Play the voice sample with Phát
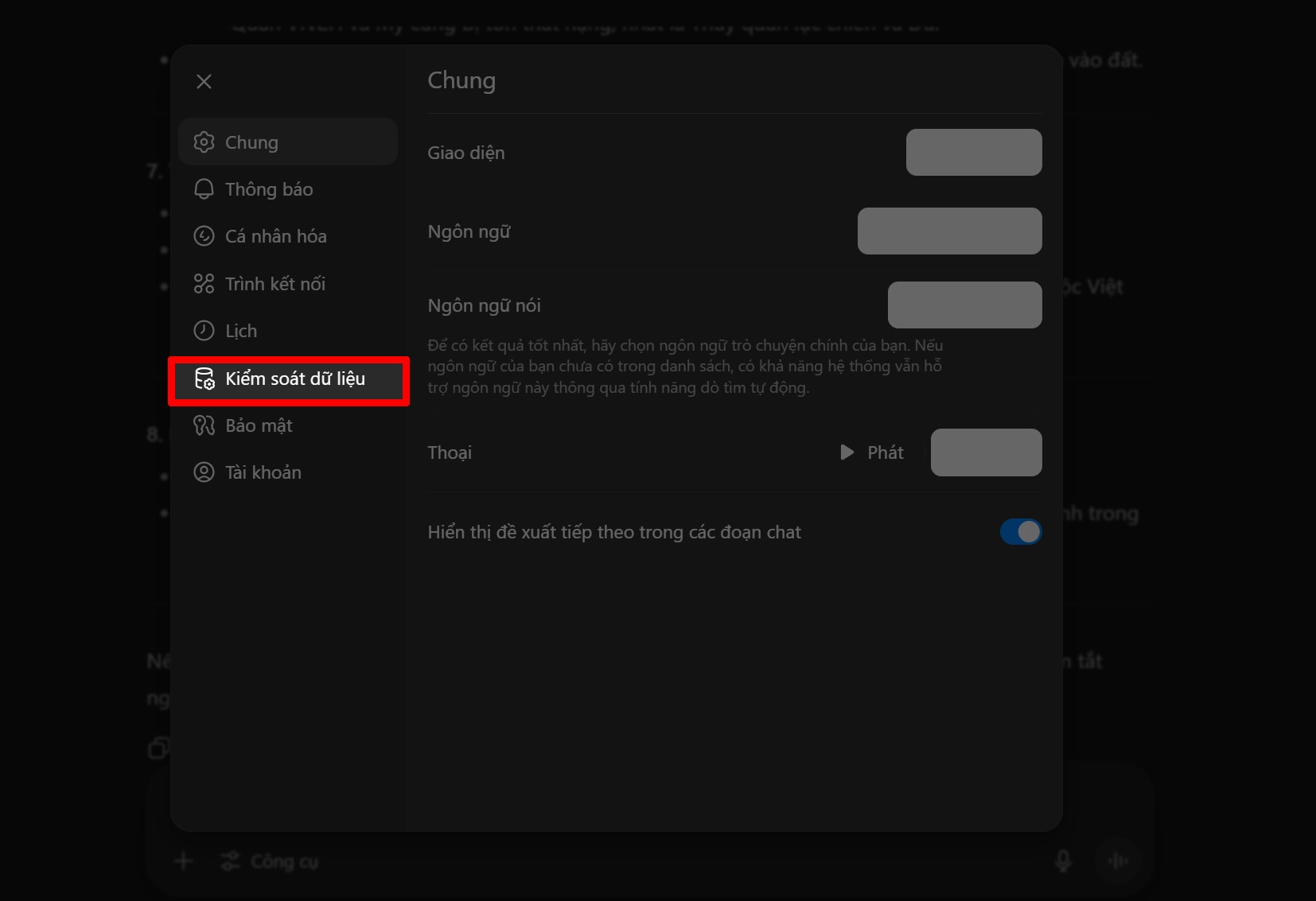This screenshot has width=1316, height=901. pyautogui.click(x=872, y=452)
